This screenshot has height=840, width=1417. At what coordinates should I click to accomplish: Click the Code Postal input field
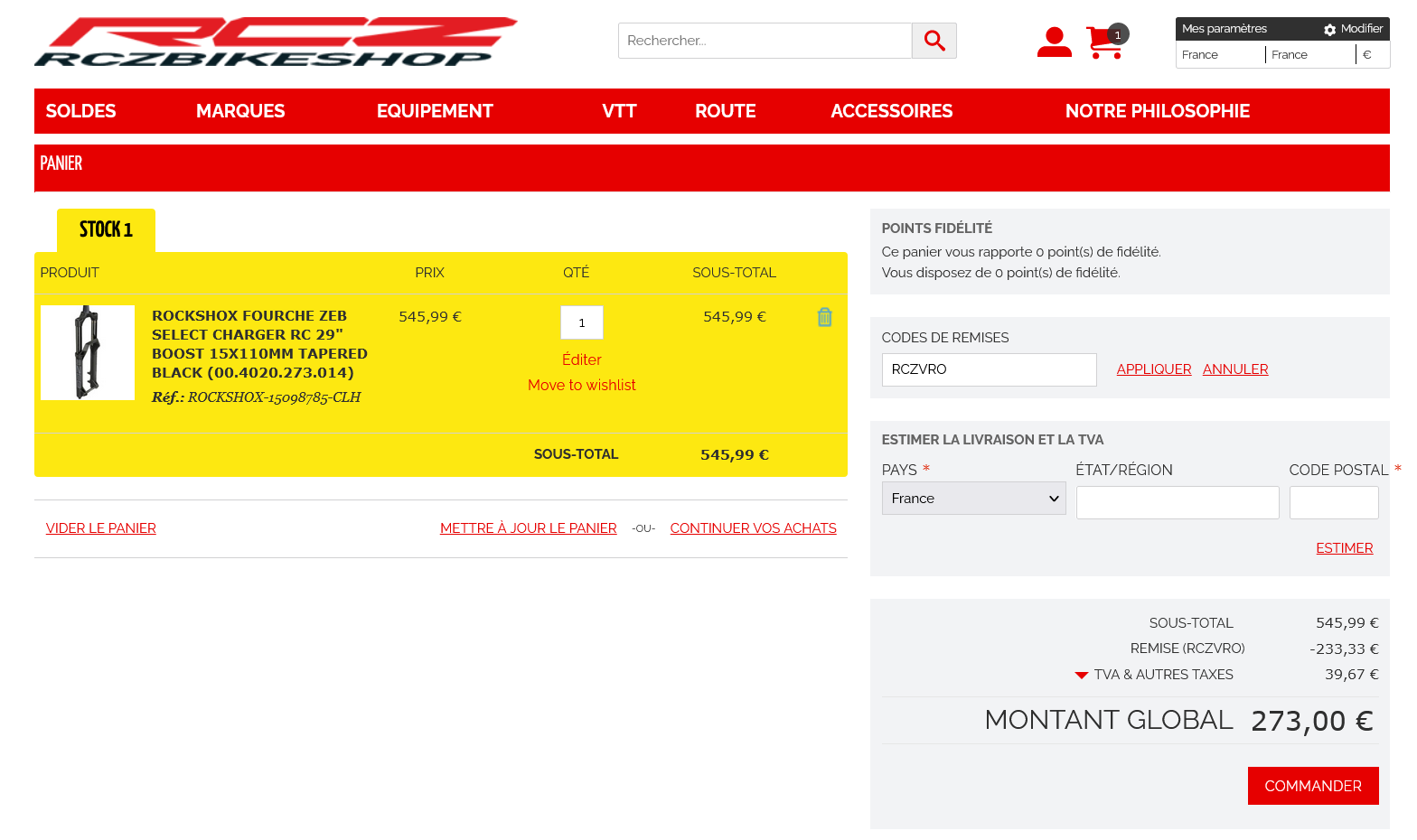1333,503
